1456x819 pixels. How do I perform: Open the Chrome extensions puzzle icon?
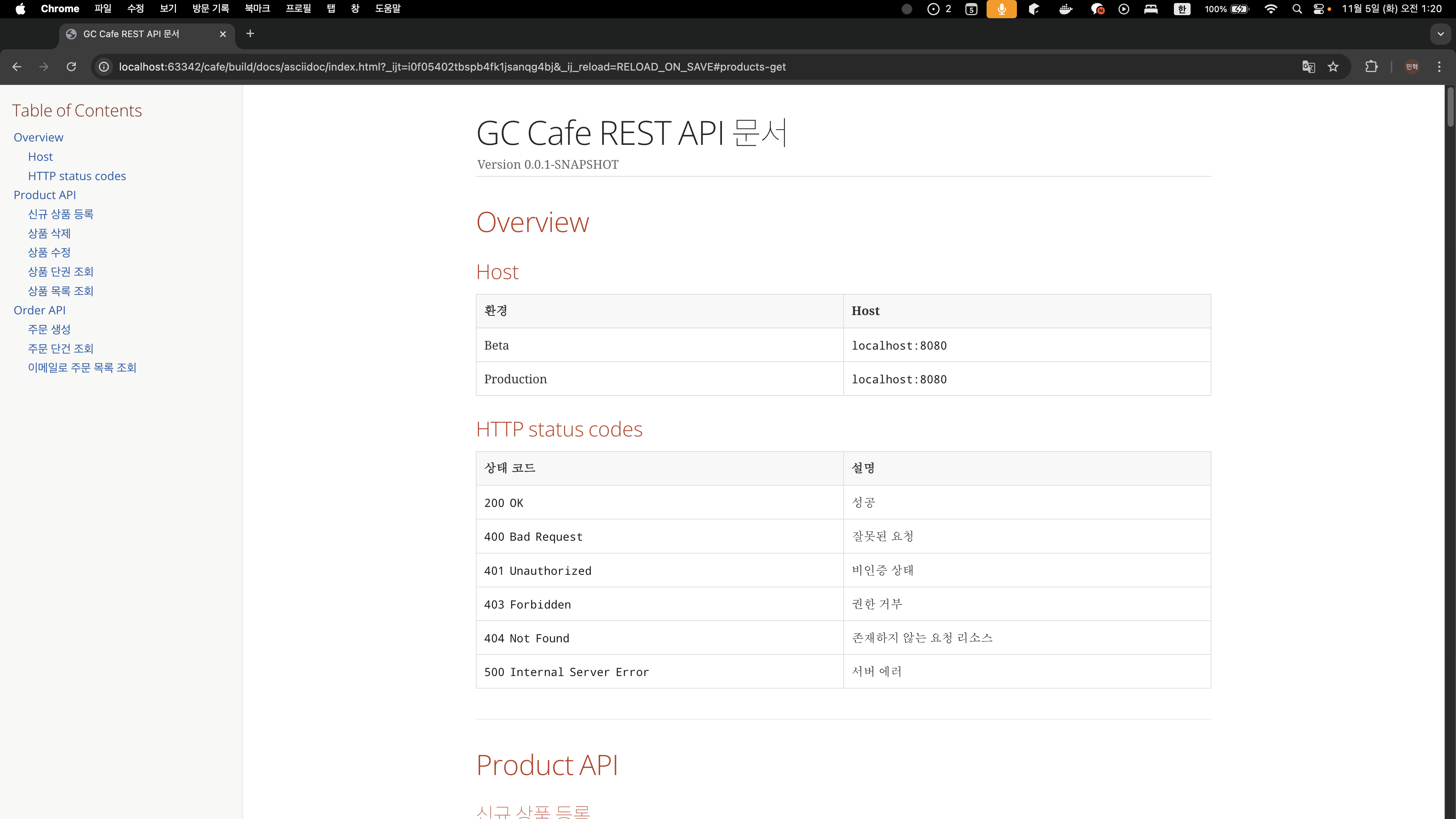(x=1371, y=67)
